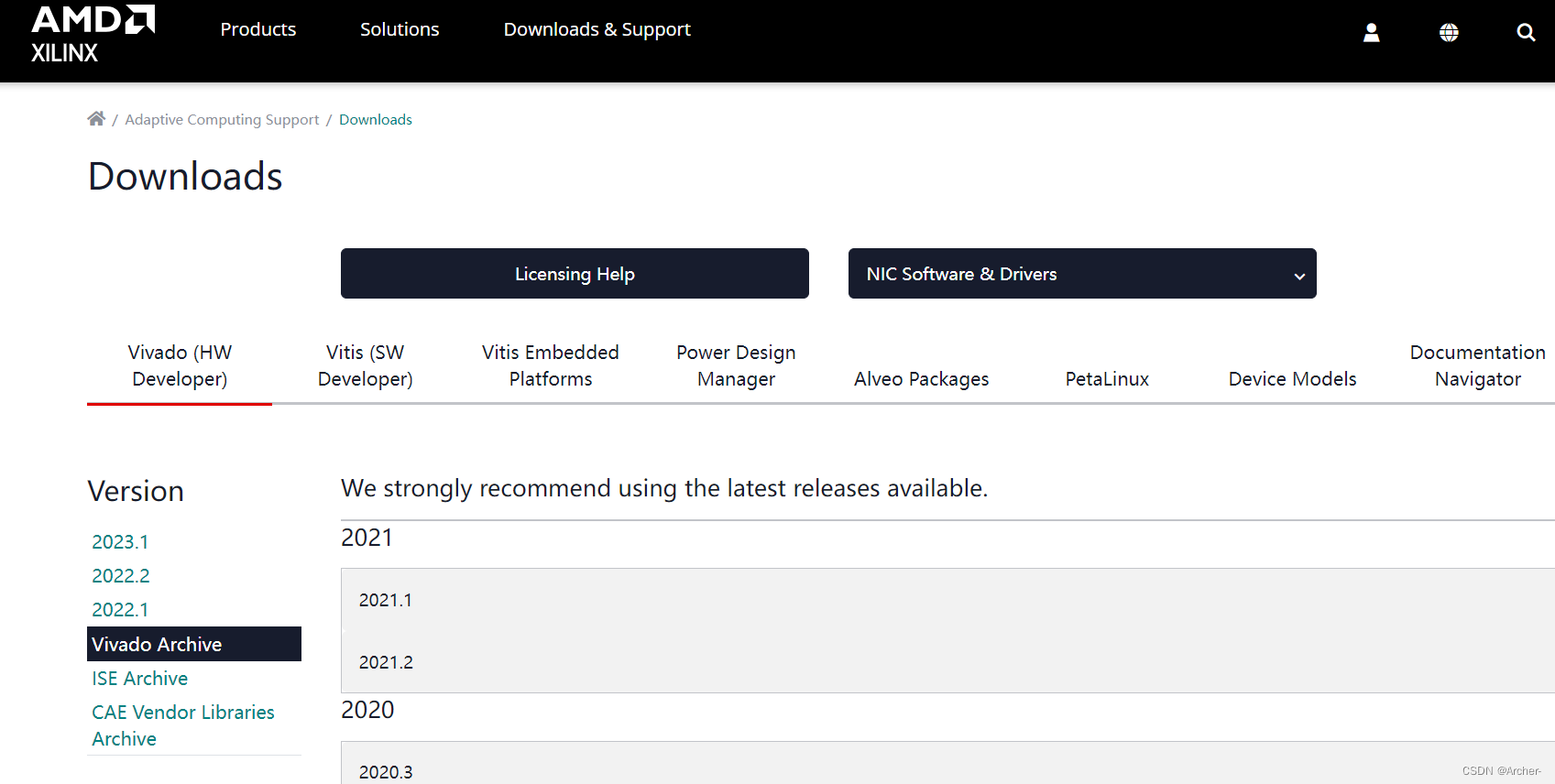Expand the 2021.1 archive entry
This screenshot has height=784, width=1555.
[x=947, y=600]
